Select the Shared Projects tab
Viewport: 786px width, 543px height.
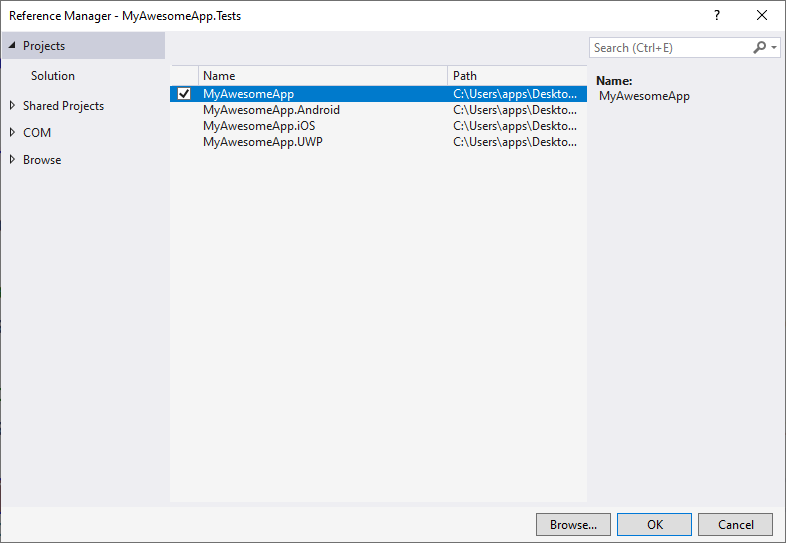63,106
